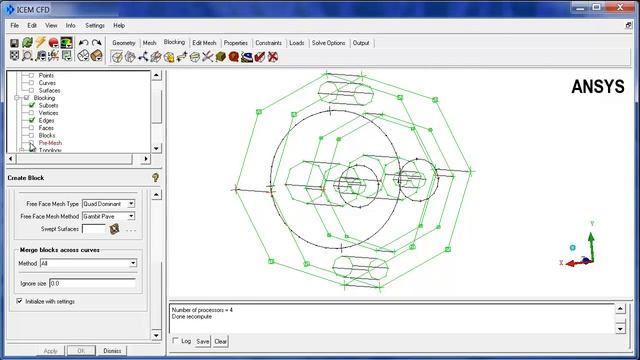640x360 pixels.
Task: Click the Ignore size input field
Action: [x=92, y=283]
